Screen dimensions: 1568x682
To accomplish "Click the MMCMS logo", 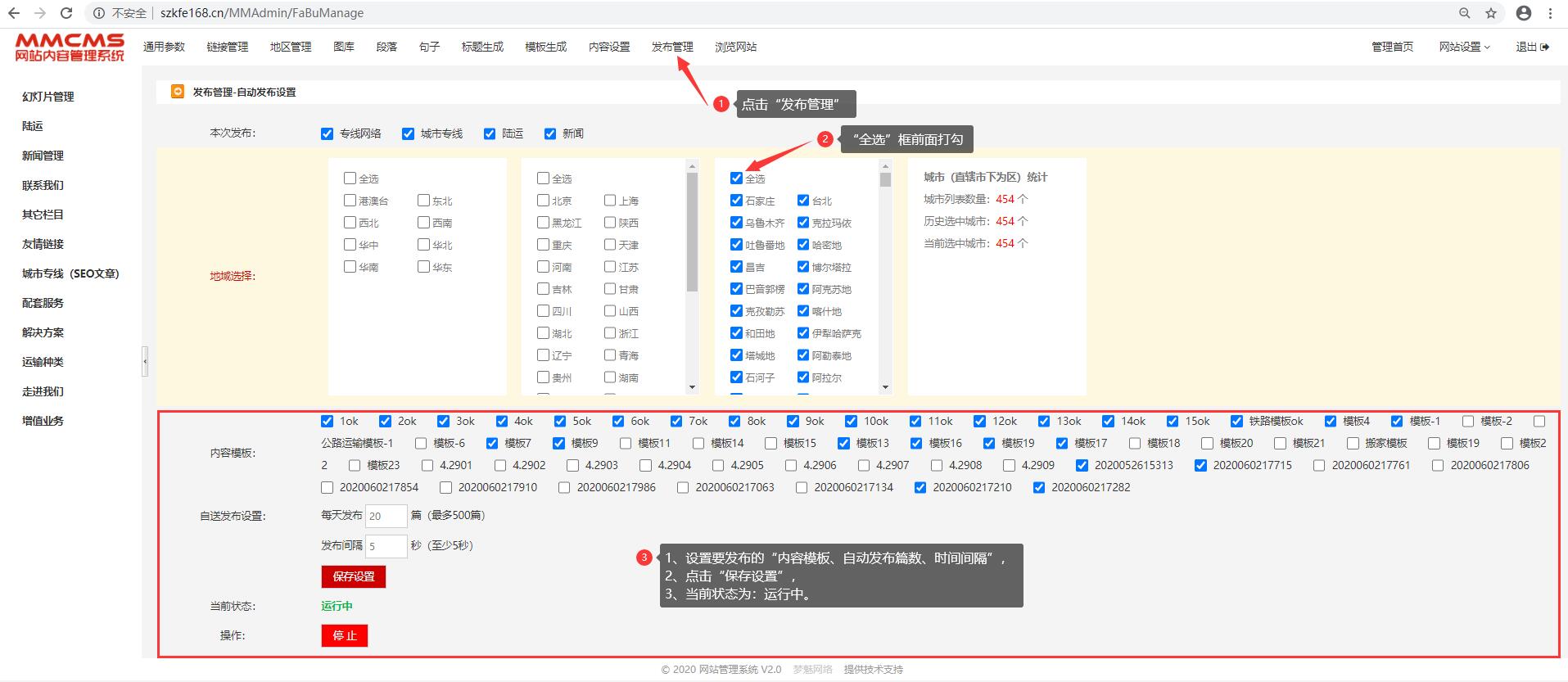I will pos(70,47).
